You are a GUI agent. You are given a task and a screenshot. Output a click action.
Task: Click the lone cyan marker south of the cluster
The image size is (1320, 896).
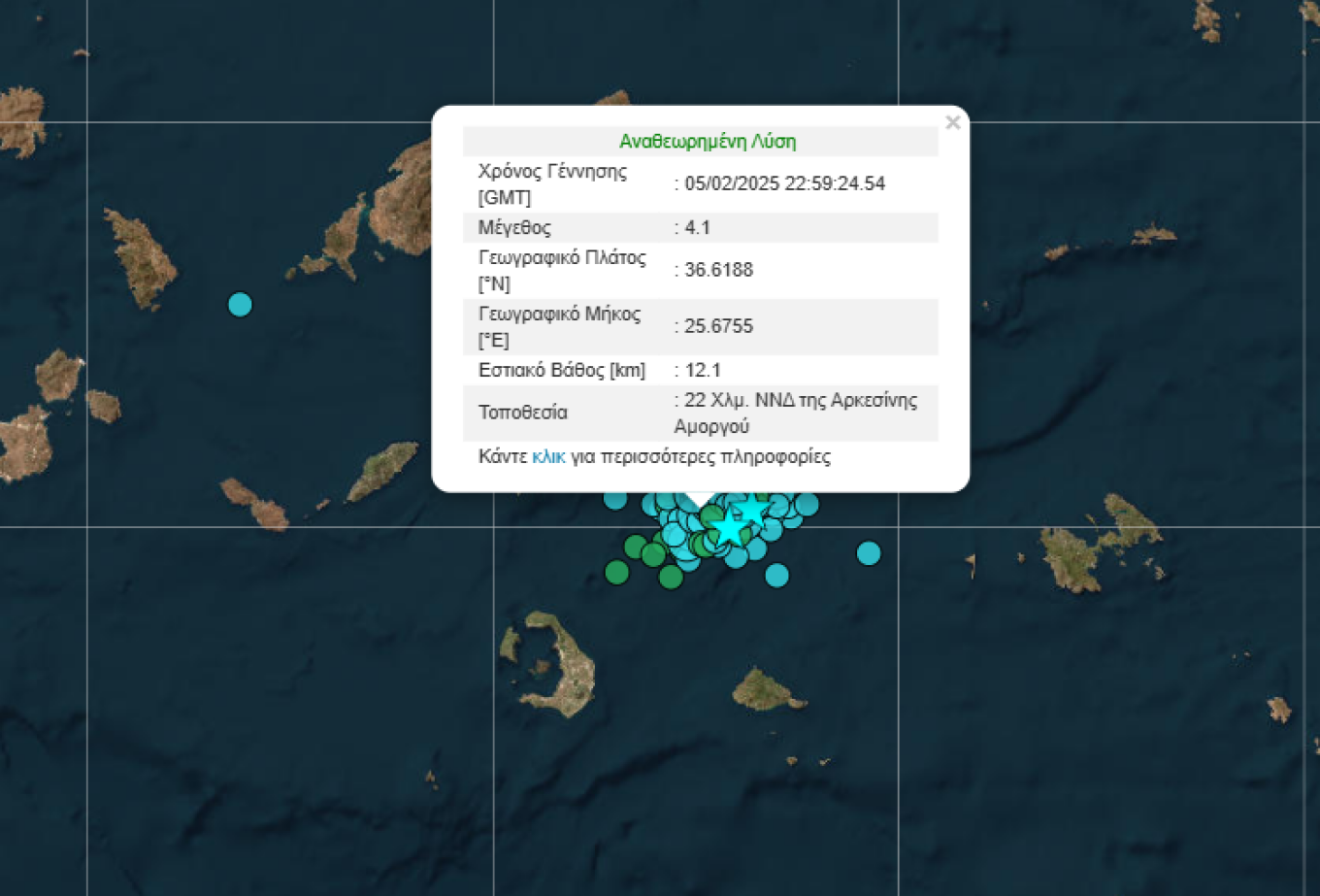click(776, 576)
